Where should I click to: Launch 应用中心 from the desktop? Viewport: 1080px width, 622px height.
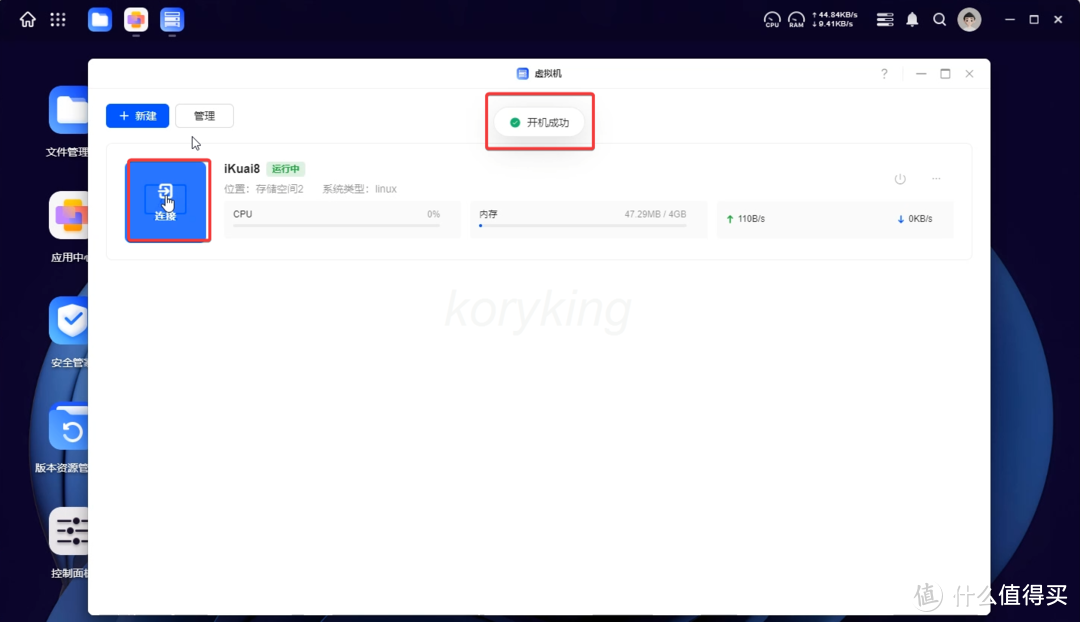pyautogui.click(x=67, y=214)
